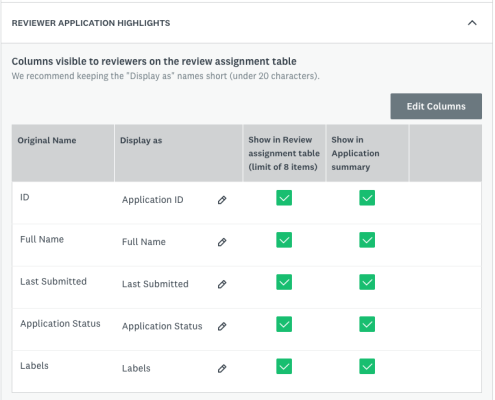Collapse the Reviewer Application Highlights section
The height and width of the screenshot is (400, 495).
[x=472, y=23]
